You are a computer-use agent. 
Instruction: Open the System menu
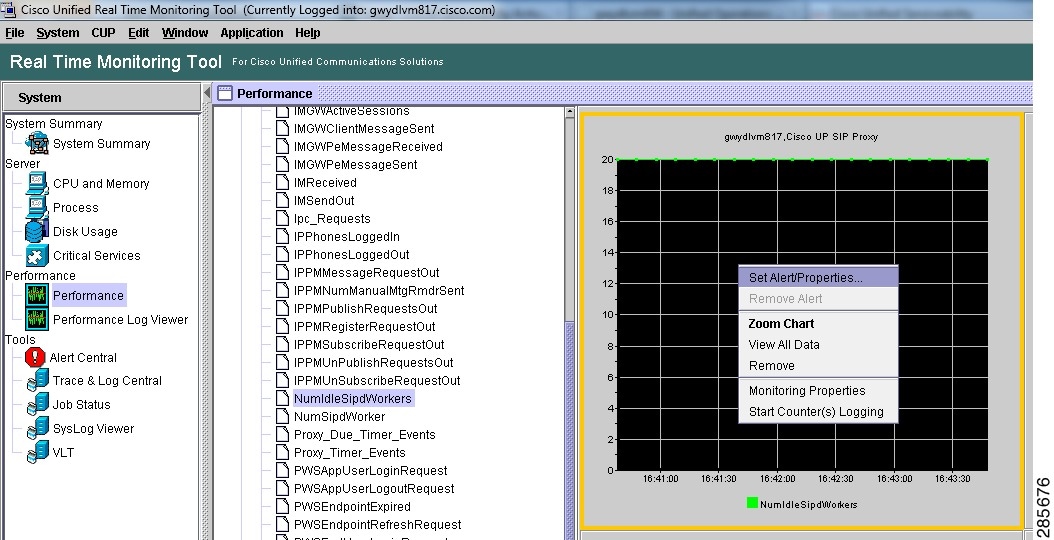point(58,32)
